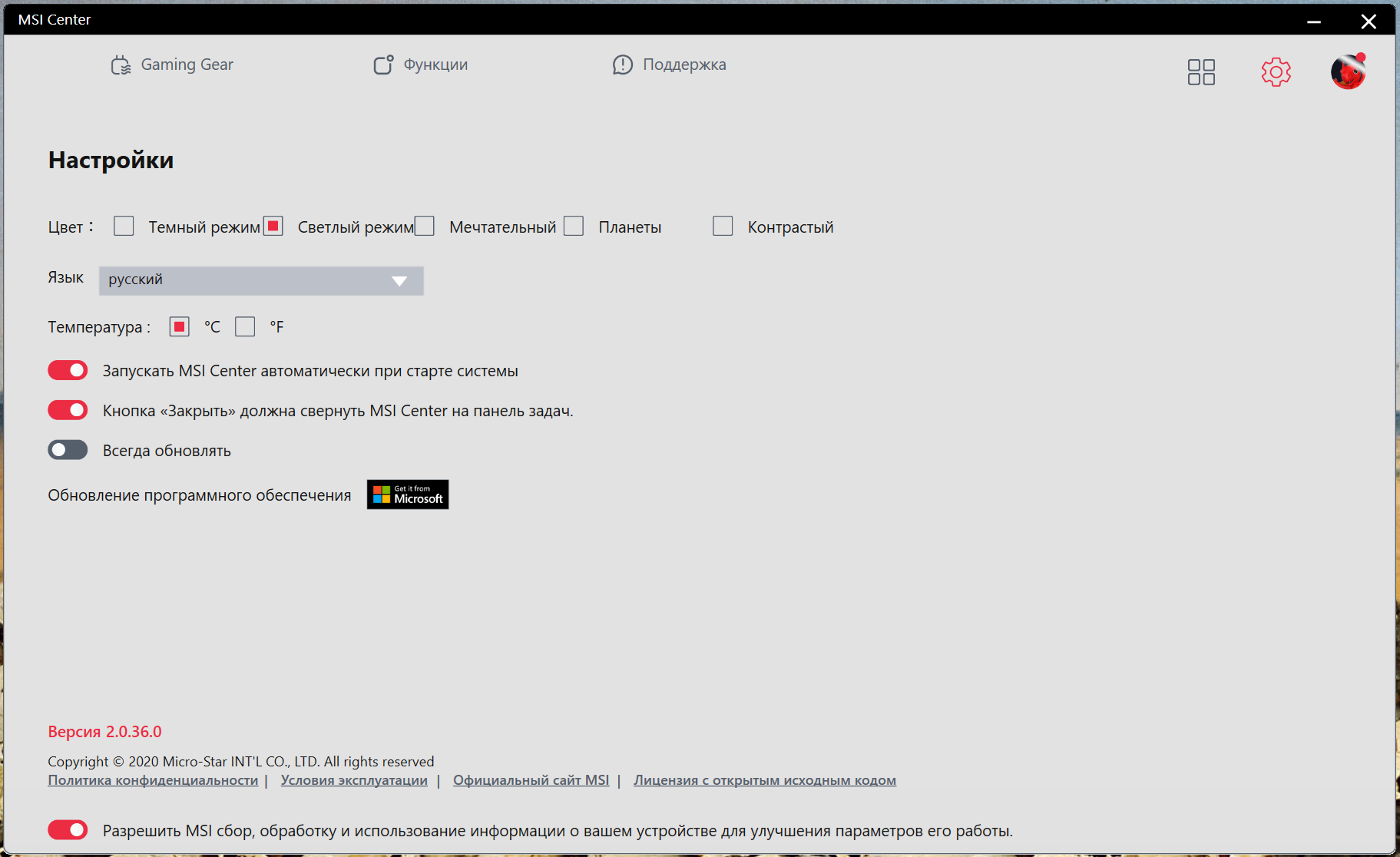1400x857 pixels.
Task: Click the Gaming Gear icon
Action: pos(121,65)
